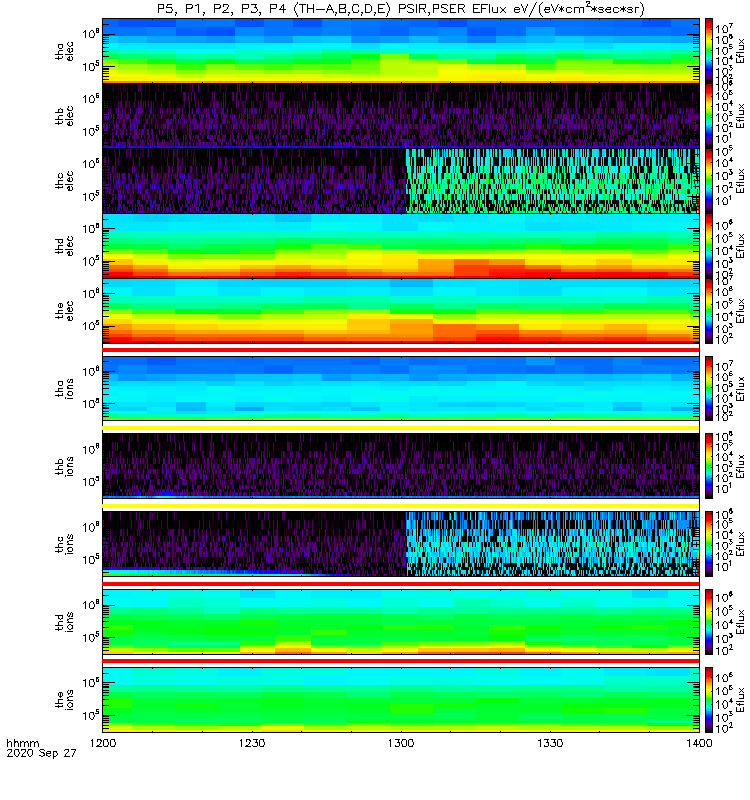Click the Eflux label beside tha elec colorbar
This screenshot has height=800, width=750.
click(x=740, y=51)
